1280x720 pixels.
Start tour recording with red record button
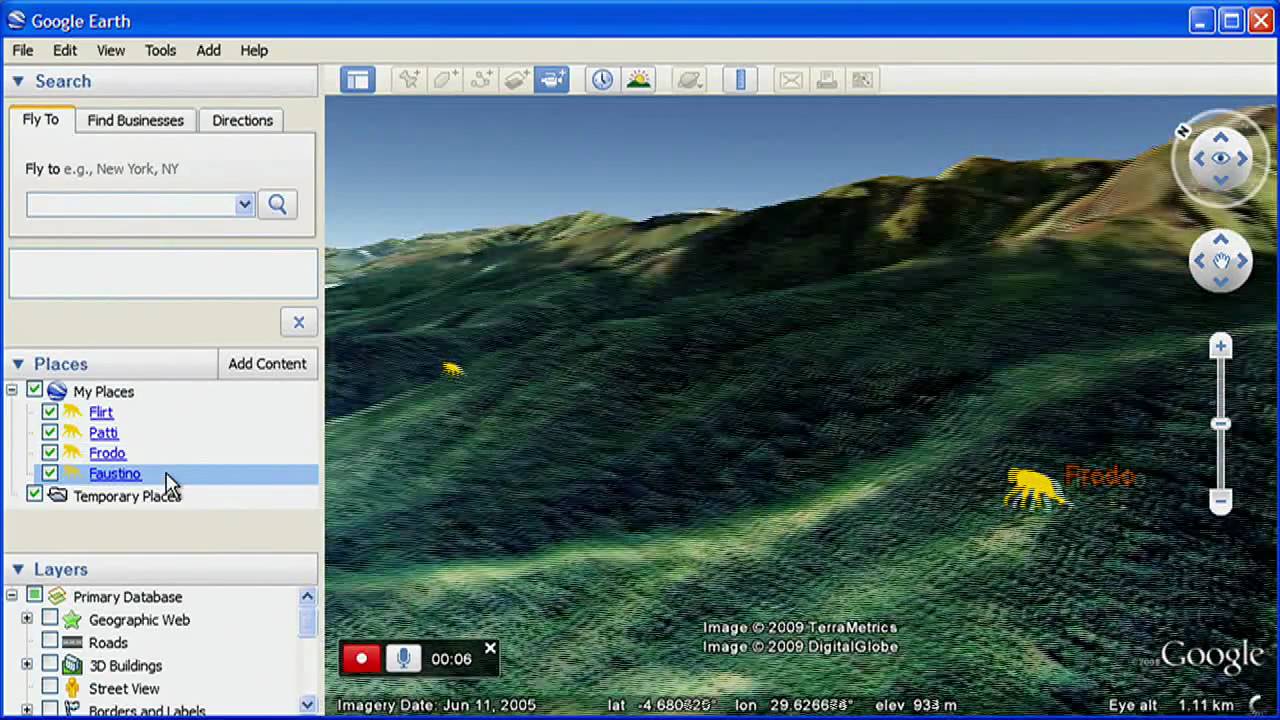[x=361, y=658]
